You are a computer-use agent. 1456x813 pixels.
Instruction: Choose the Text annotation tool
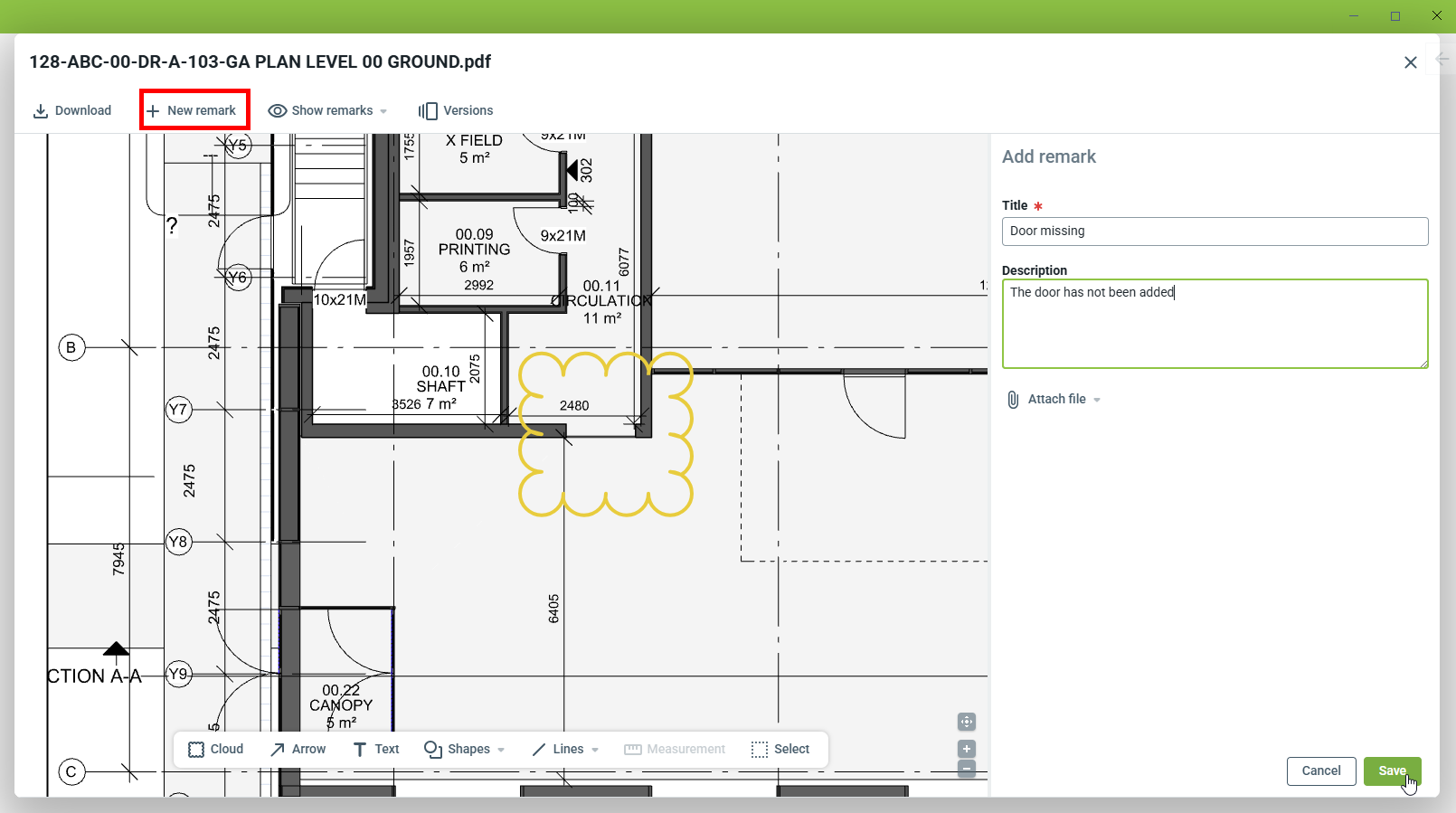pyautogui.click(x=375, y=749)
